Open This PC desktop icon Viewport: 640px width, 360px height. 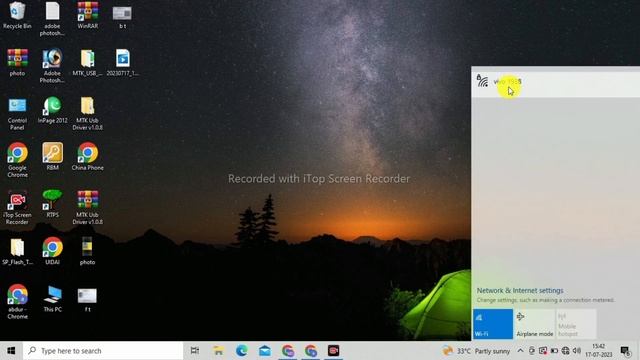(52, 298)
